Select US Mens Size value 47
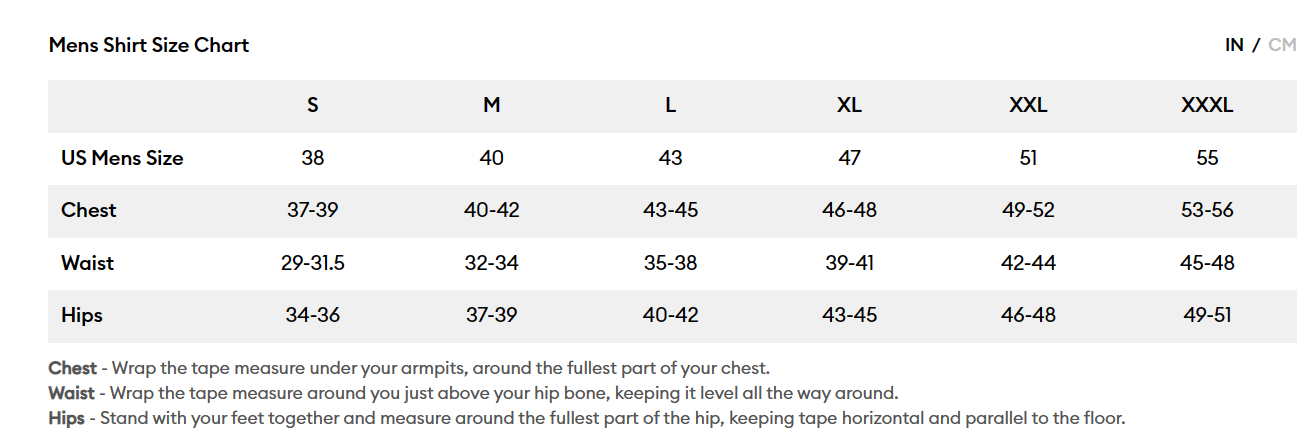 point(849,158)
